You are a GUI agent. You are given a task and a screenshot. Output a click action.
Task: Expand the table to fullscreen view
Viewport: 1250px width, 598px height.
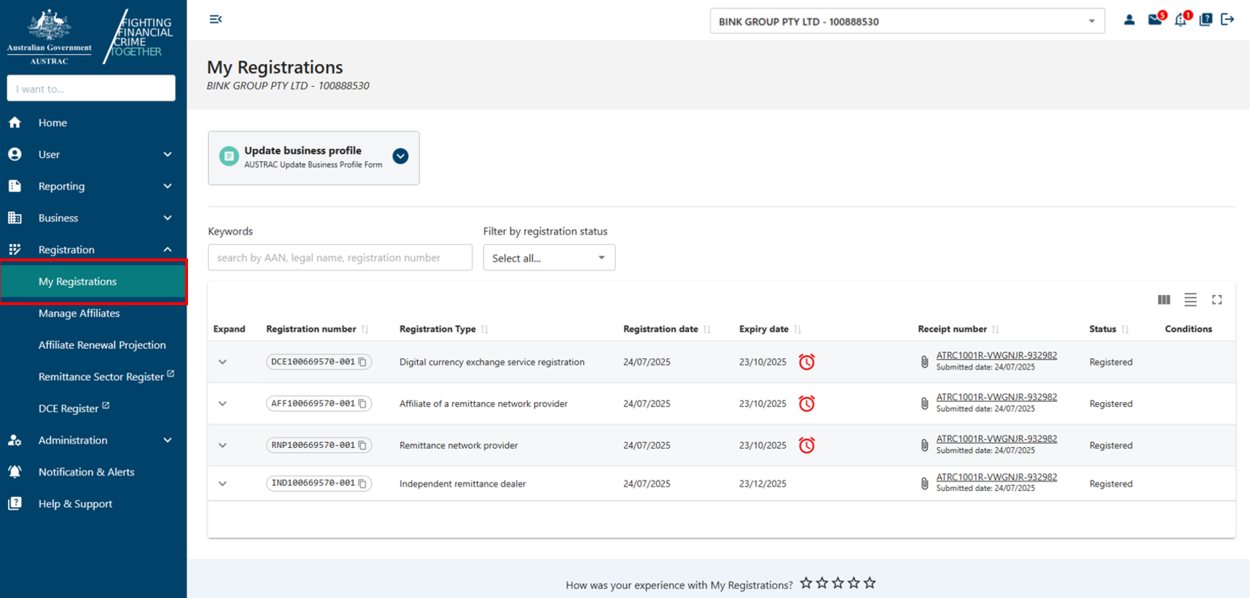pos(1217,299)
